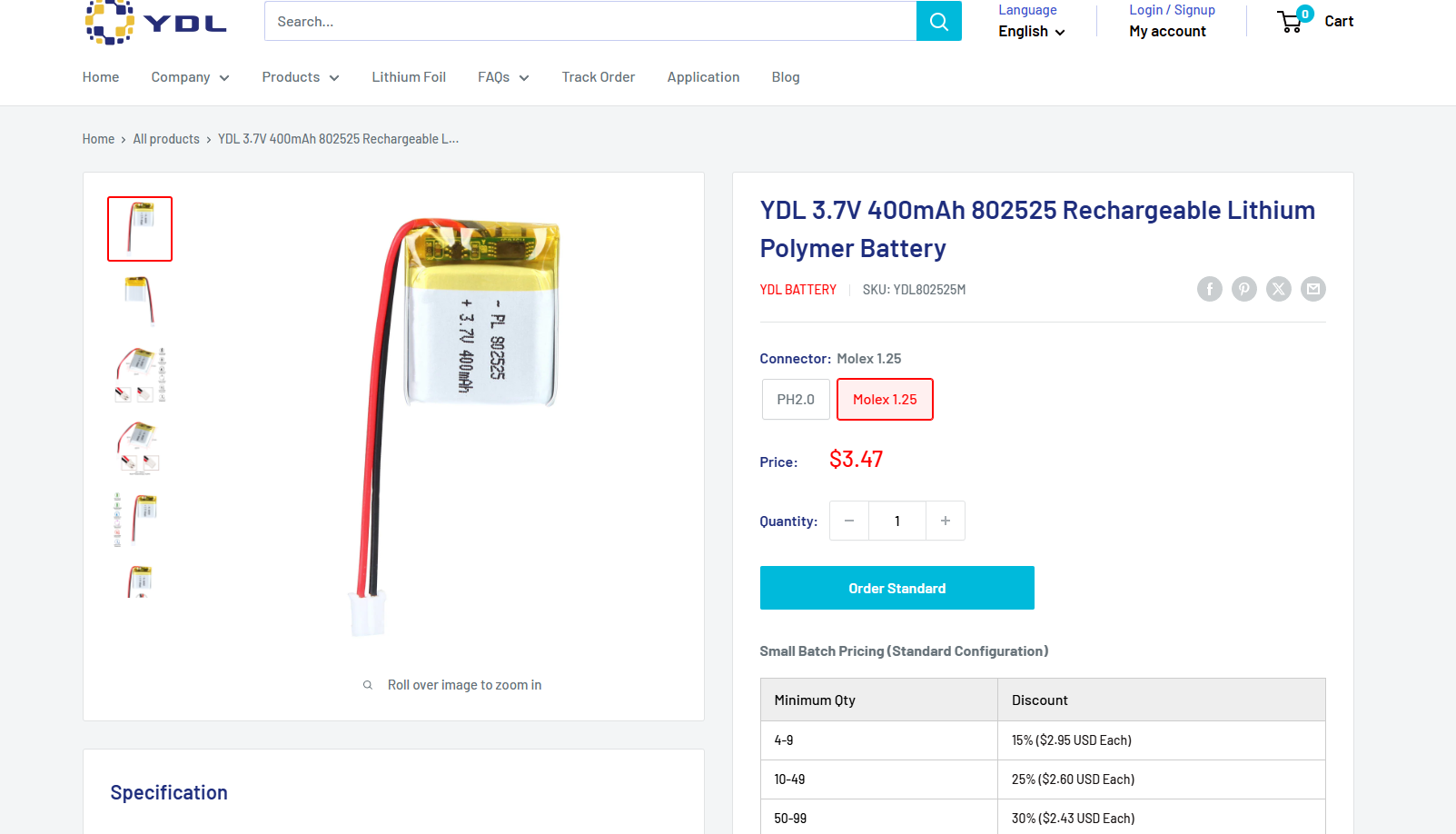Click the 30% ($2.43 USD Each) discount cell
The width and height of the screenshot is (1456, 834).
click(x=1161, y=819)
